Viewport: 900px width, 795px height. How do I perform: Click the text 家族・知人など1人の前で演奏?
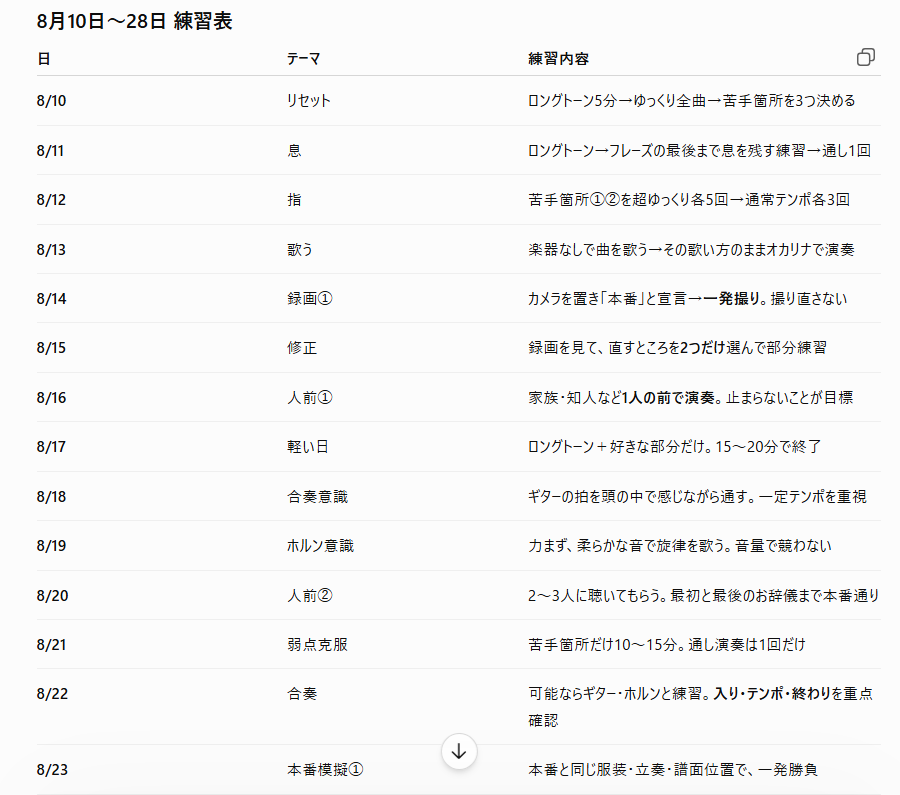point(622,398)
